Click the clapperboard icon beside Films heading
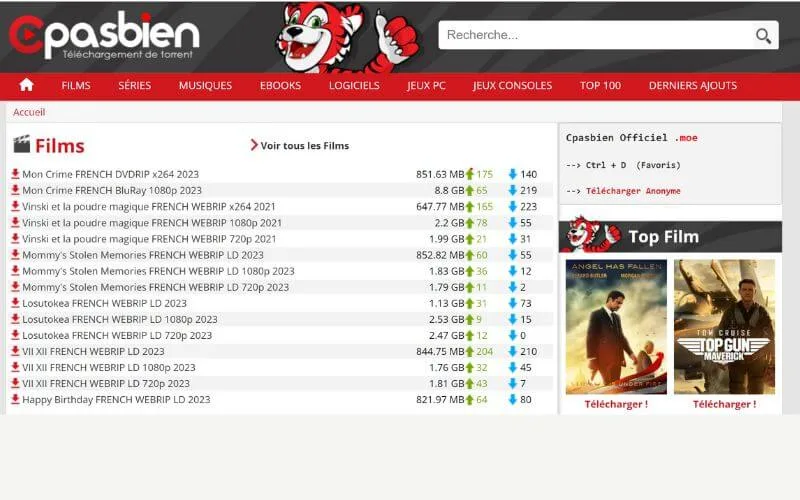 21,144
